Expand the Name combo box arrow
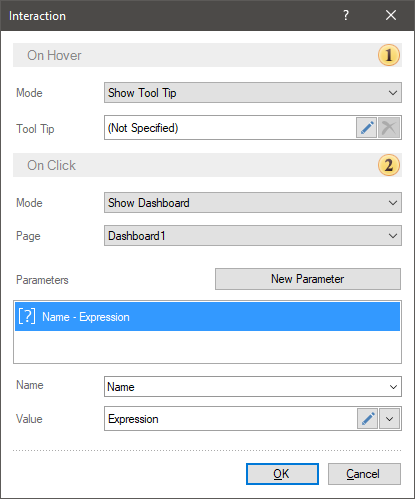This screenshot has height=499, width=415. point(393,387)
